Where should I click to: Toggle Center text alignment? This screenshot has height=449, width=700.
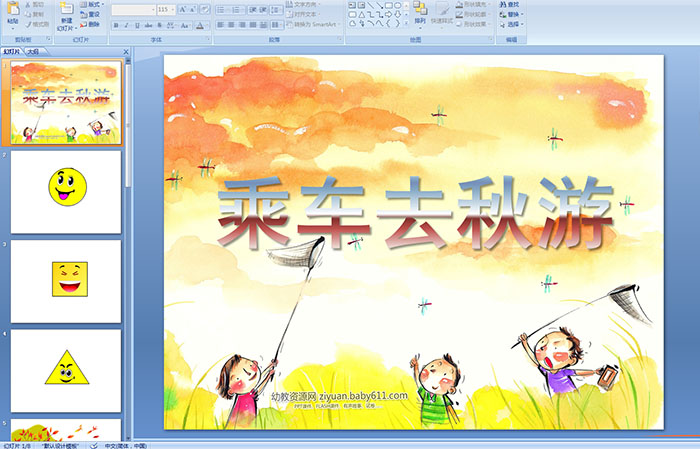click(231, 25)
